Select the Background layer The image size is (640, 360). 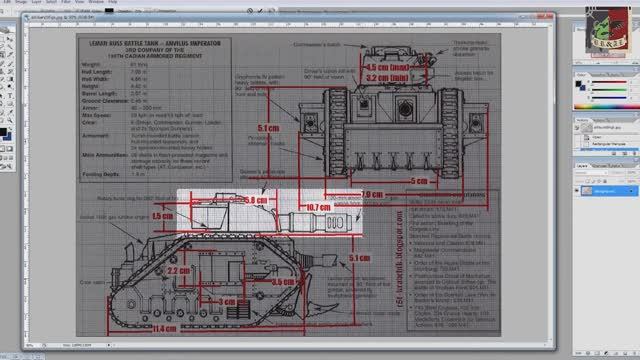tap(609, 191)
